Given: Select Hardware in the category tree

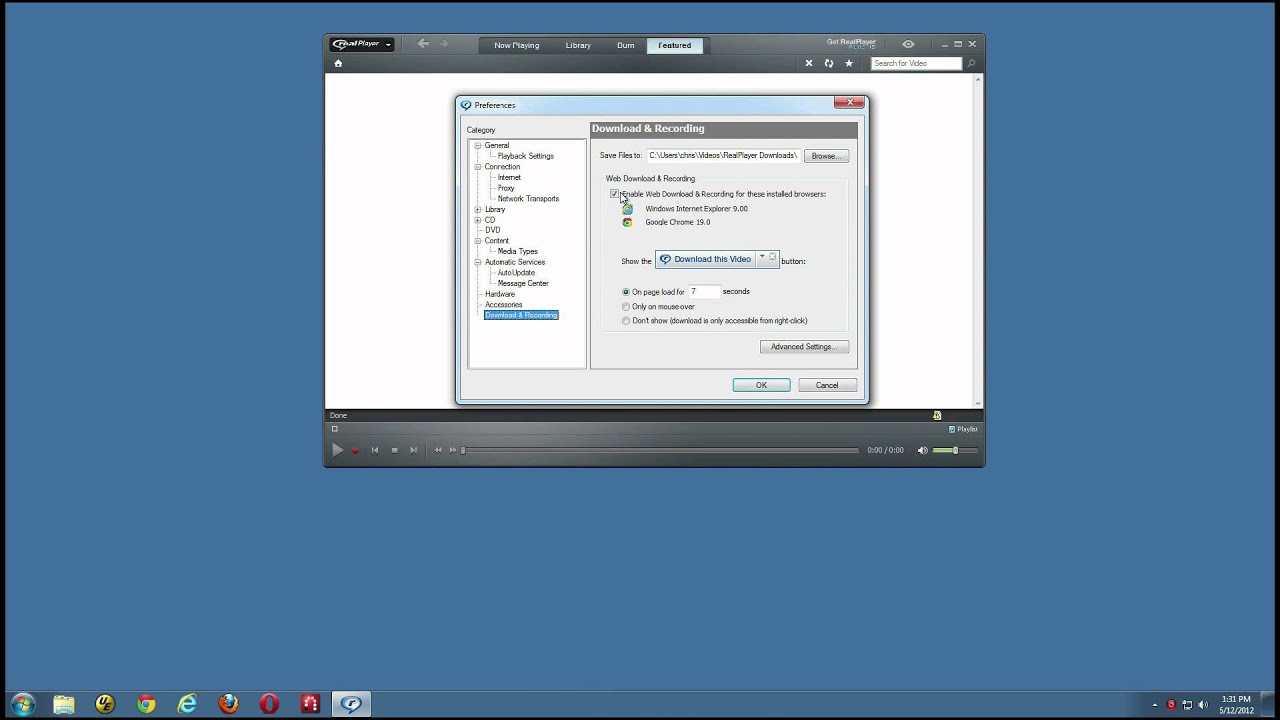Looking at the screenshot, I should click(500, 294).
